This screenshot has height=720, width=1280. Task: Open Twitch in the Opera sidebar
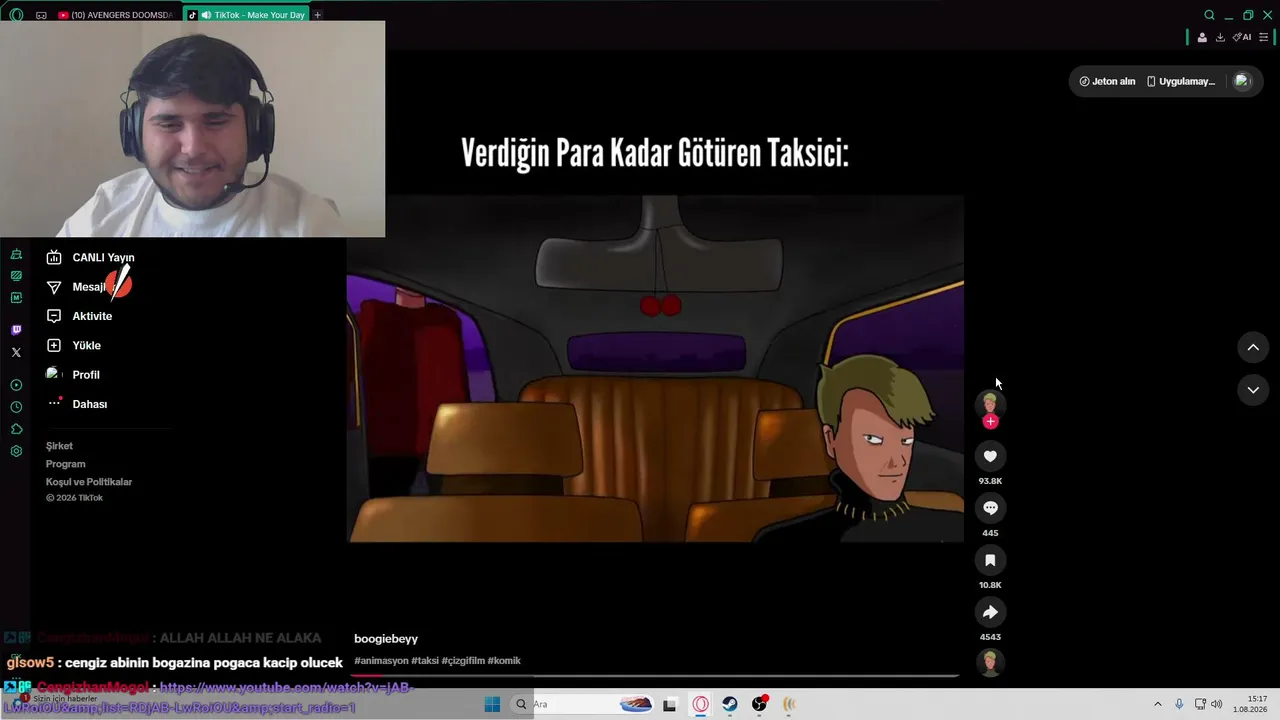tap(16, 330)
